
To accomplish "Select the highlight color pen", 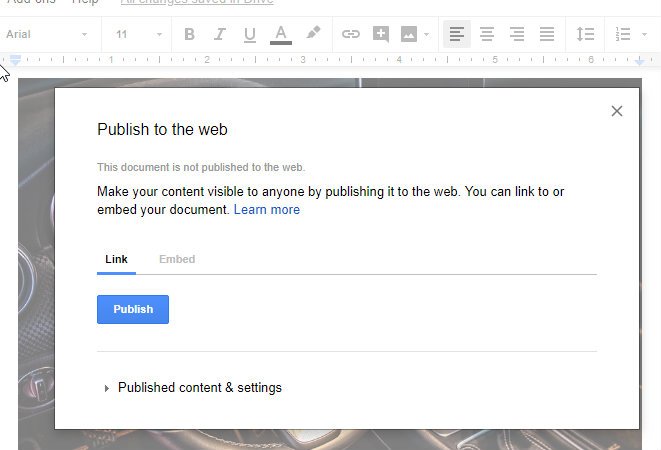I will [x=313, y=33].
